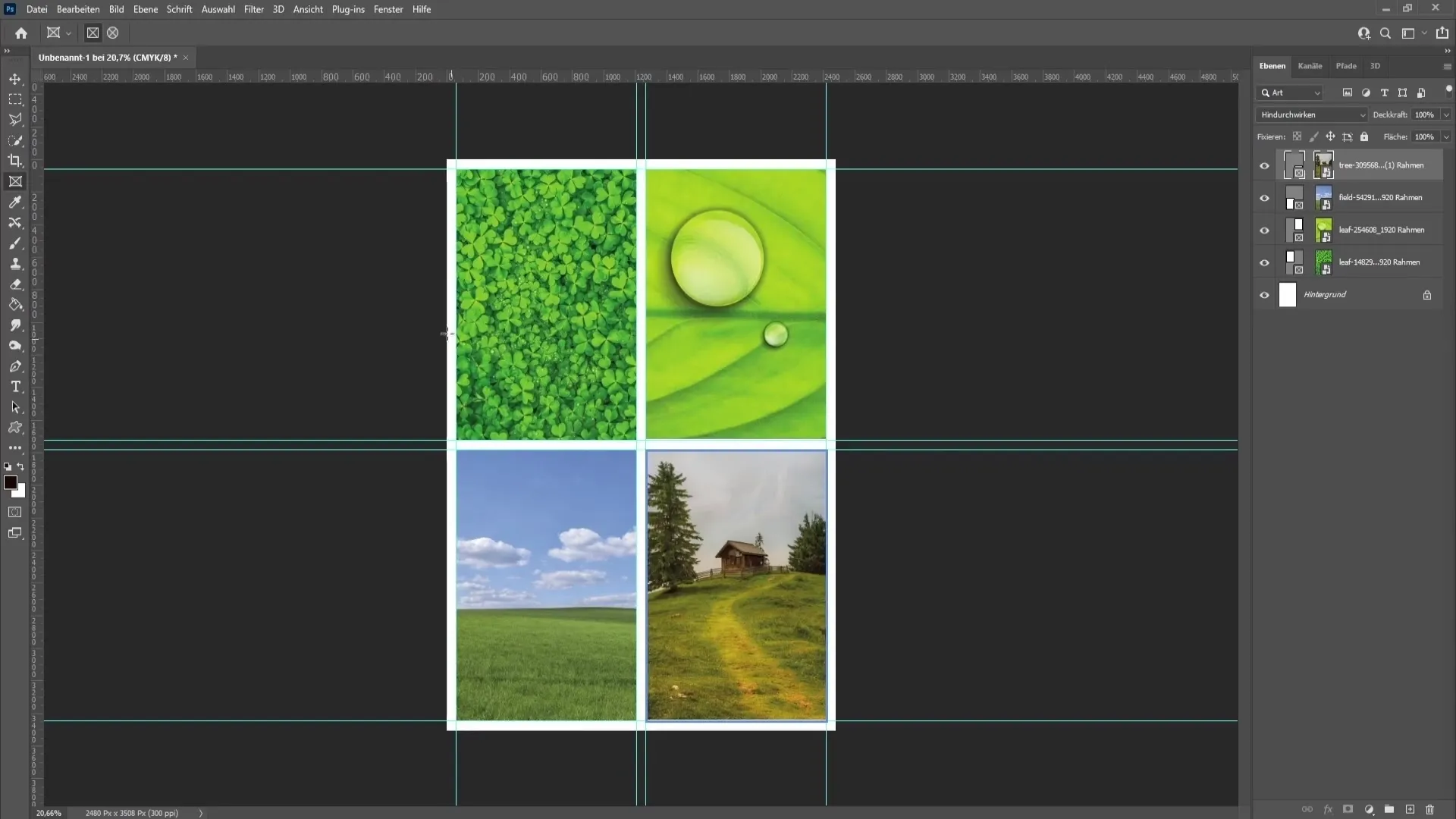This screenshot has width=1456, height=819.
Task: Toggle lock all padlock icon
Action: pos(1364,137)
